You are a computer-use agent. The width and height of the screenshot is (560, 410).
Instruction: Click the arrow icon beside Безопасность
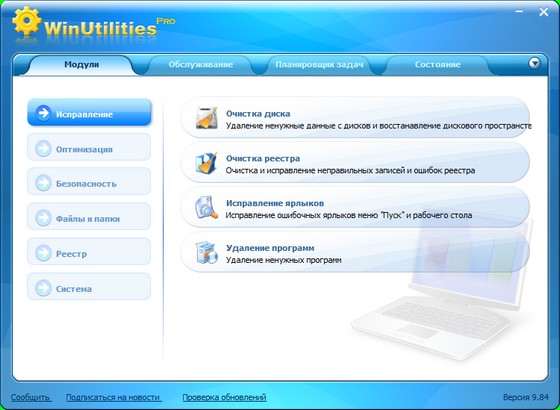click(x=43, y=183)
